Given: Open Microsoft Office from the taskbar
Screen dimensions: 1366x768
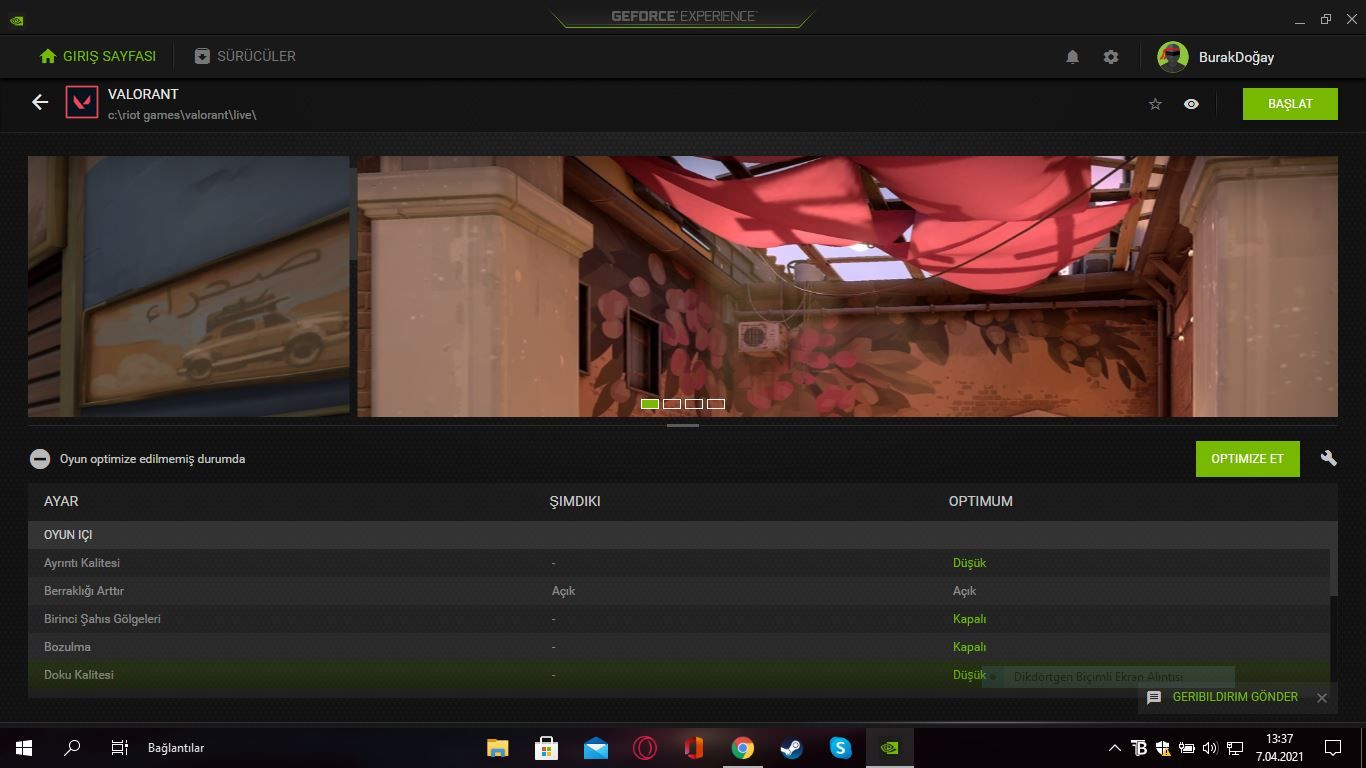Looking at the screenshot, I should tap(693, 748).
